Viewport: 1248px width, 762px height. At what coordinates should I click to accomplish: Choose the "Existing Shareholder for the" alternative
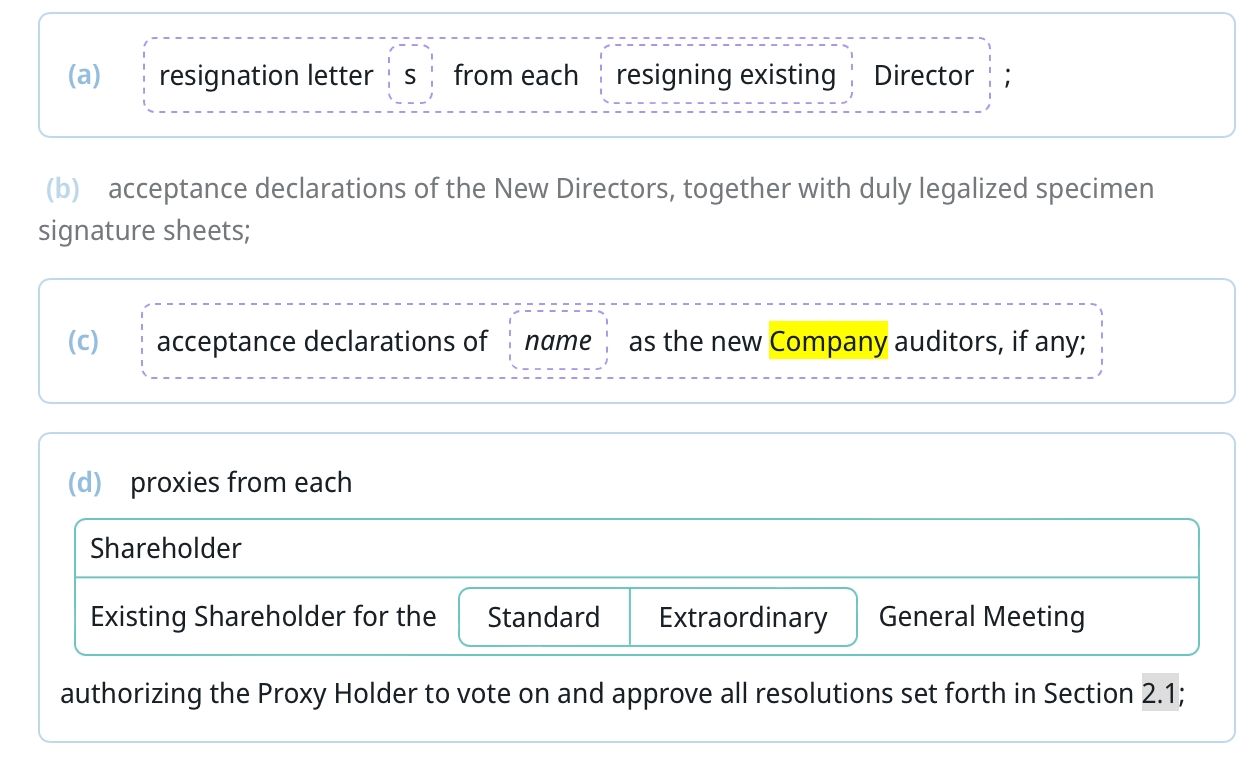point(263,616)
